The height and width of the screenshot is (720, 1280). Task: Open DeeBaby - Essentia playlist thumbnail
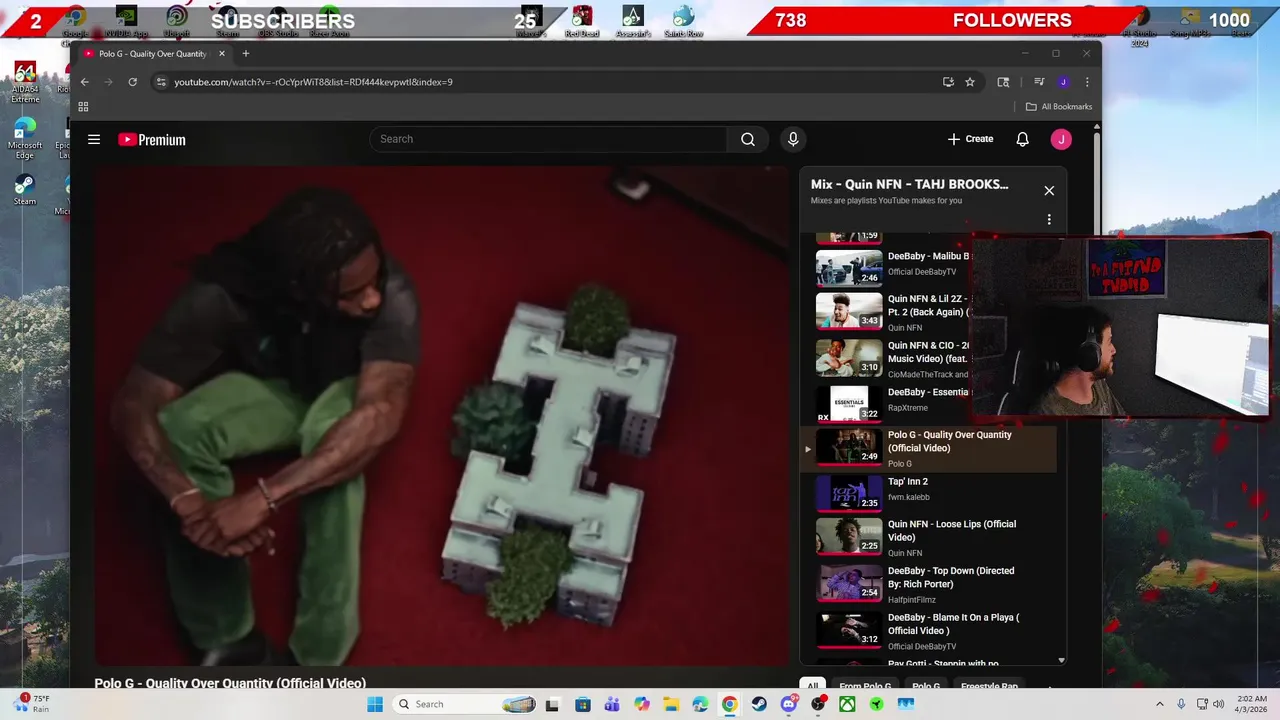pyautogui.click(x=849, y=404)
